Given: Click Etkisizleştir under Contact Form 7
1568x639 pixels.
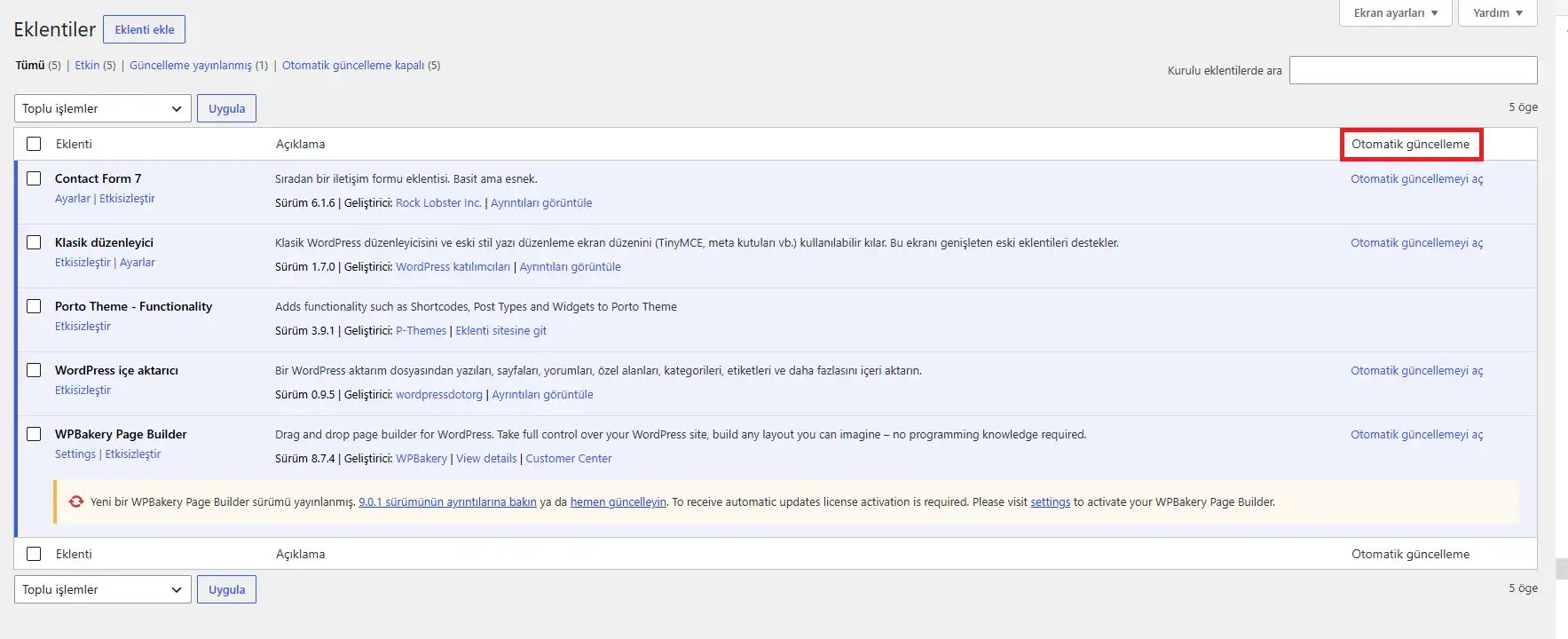Looking at the screenshot, I should tap(127, 198).
